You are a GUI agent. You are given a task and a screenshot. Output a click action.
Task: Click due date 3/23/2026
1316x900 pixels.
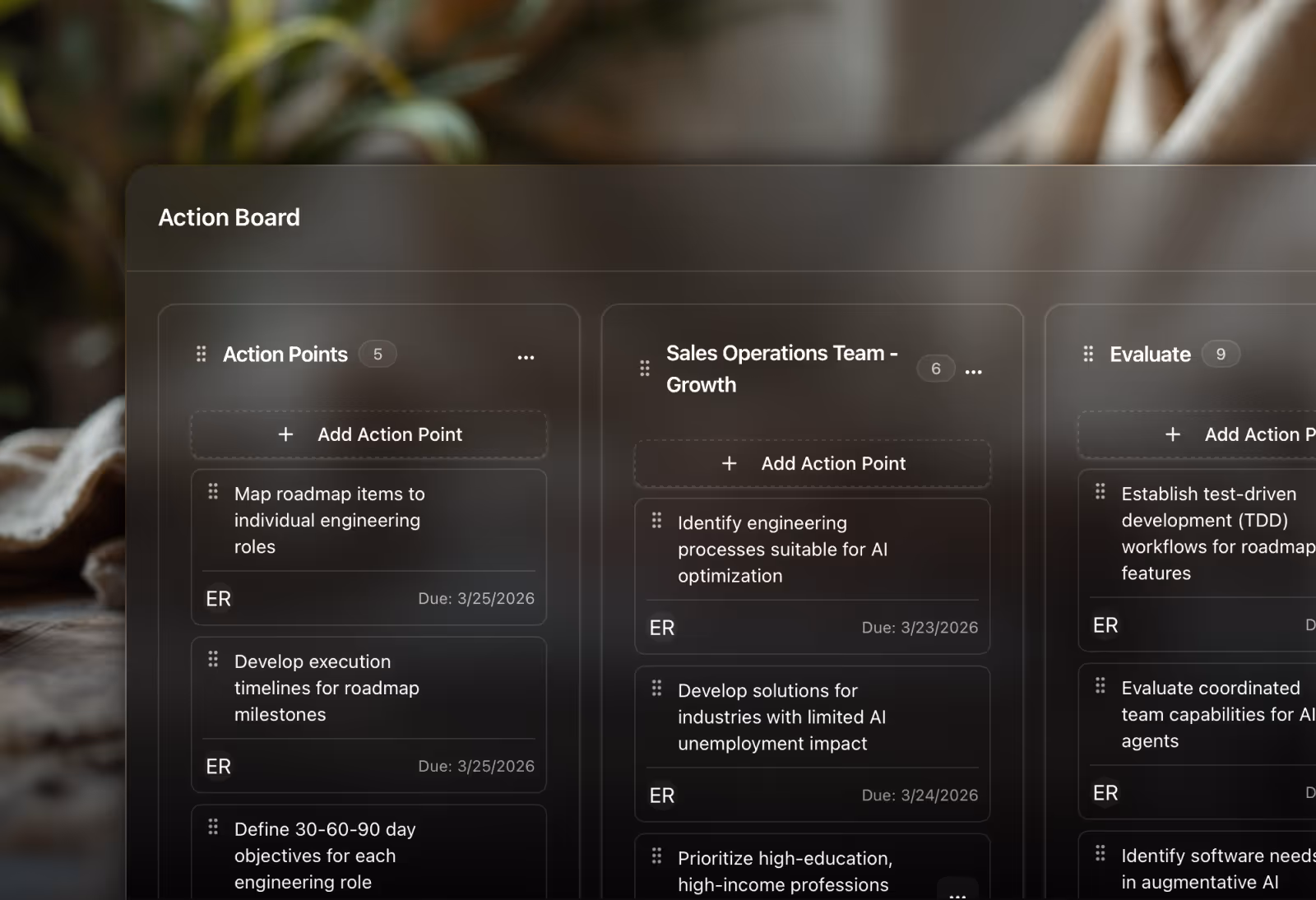[x=920, y=628]
